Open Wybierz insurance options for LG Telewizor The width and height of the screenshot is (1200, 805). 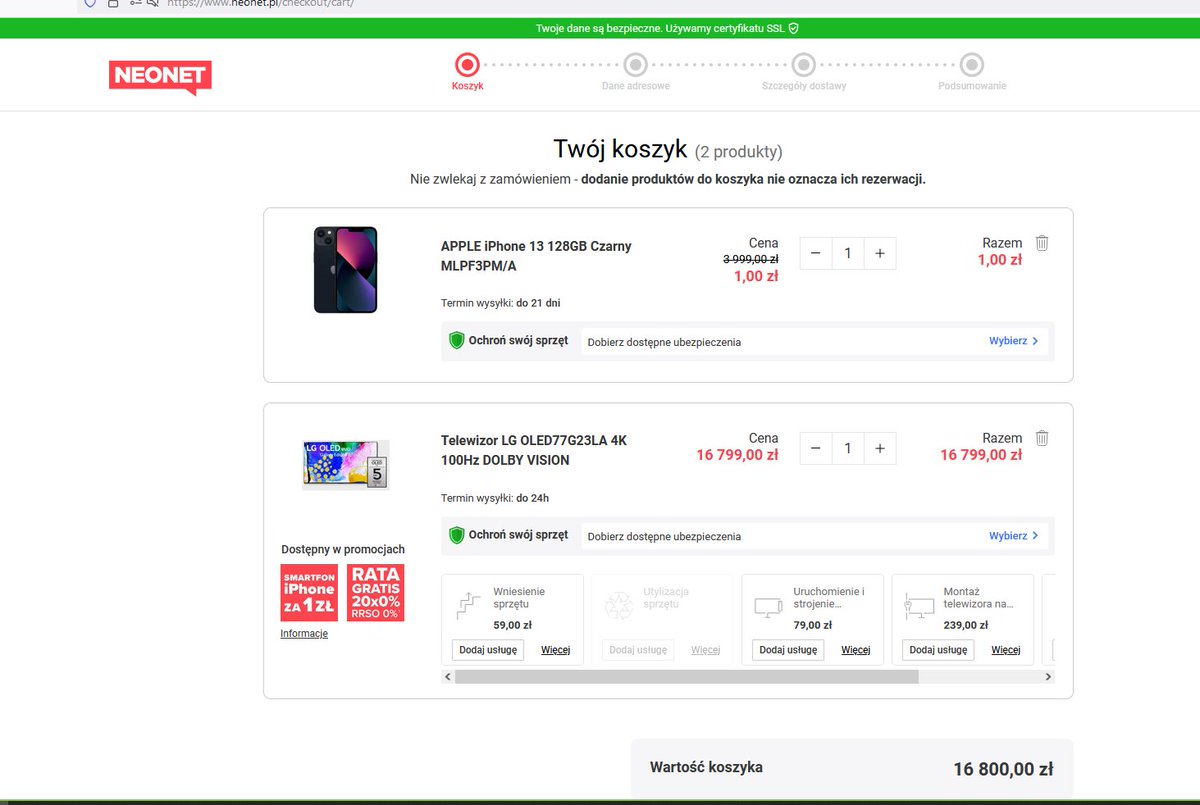pos(1013,536)
